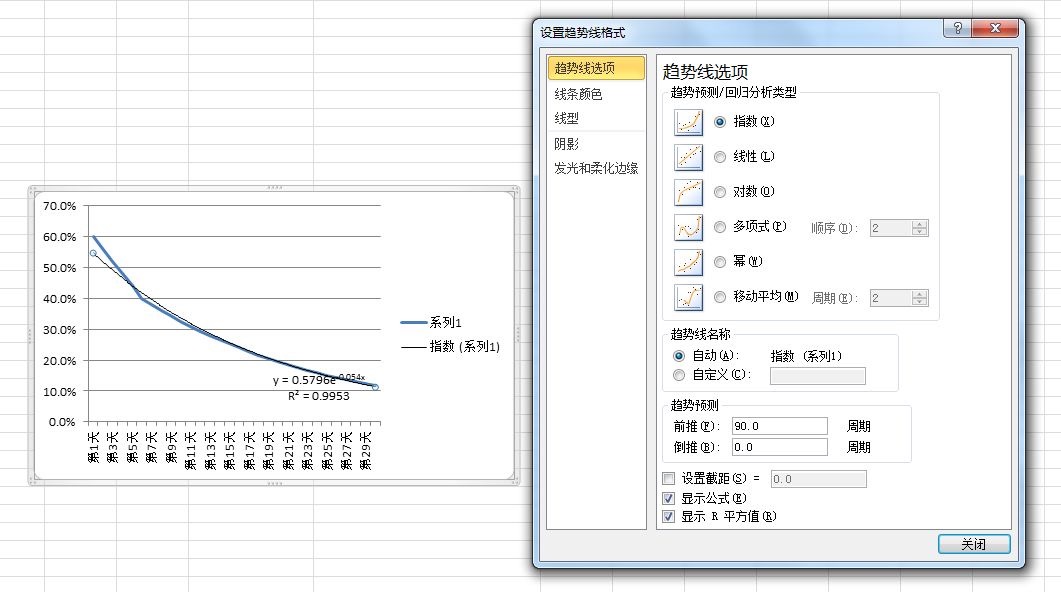Click the polynomial trendline type icon
The height and width of the screenshot is (592, 1061).
click(x=689, y=228)
